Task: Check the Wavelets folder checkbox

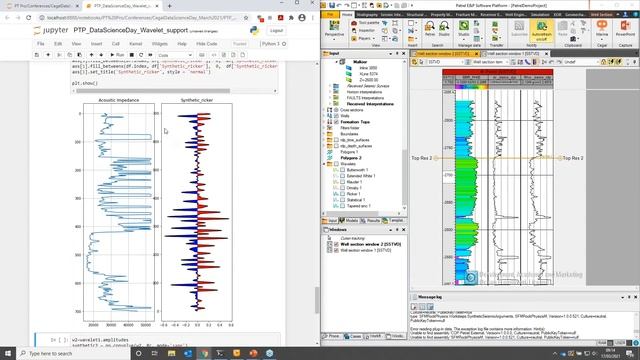Action: pos(336,164)
